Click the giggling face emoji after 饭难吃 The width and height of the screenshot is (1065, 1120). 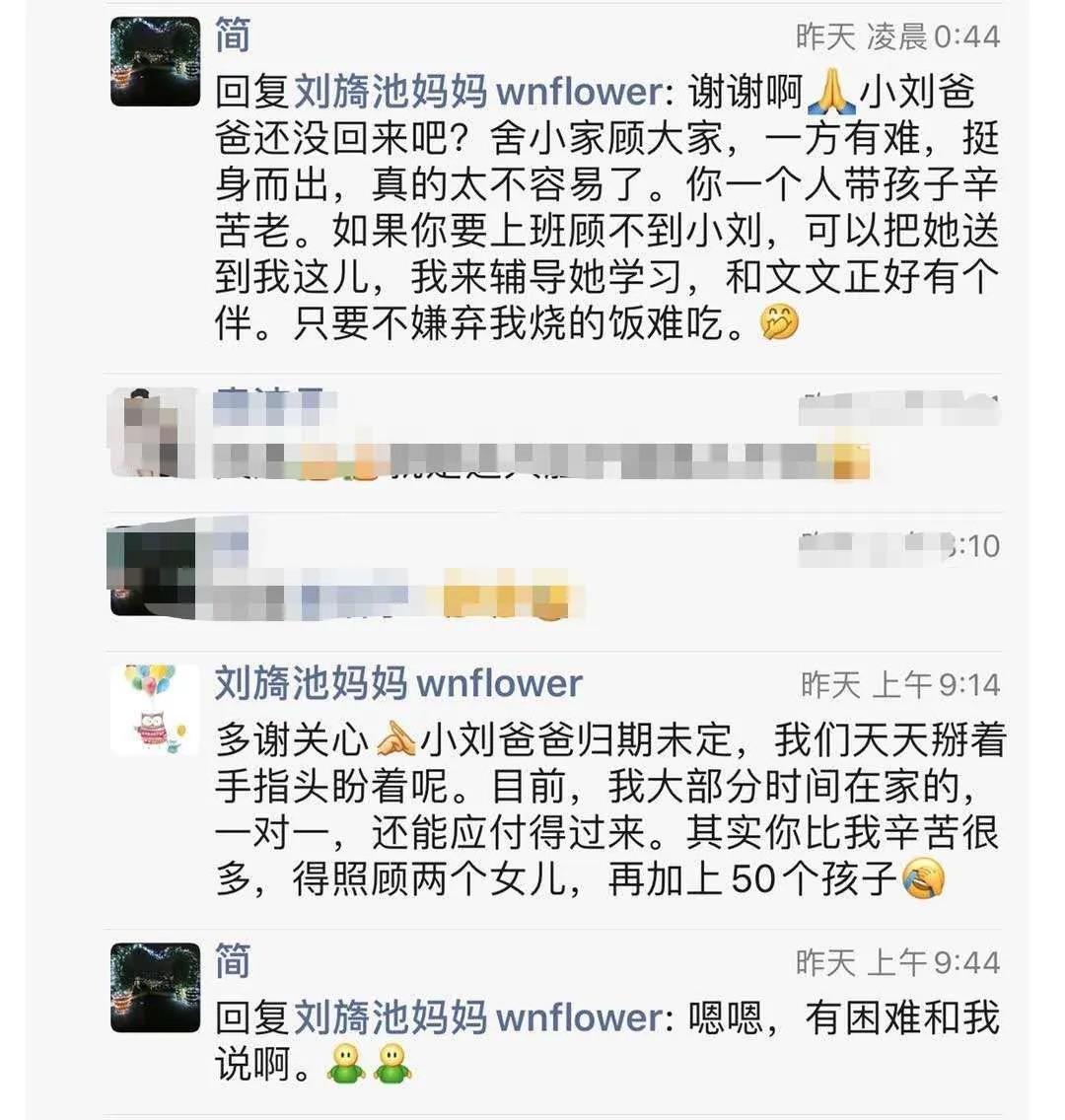pos(779,322)
